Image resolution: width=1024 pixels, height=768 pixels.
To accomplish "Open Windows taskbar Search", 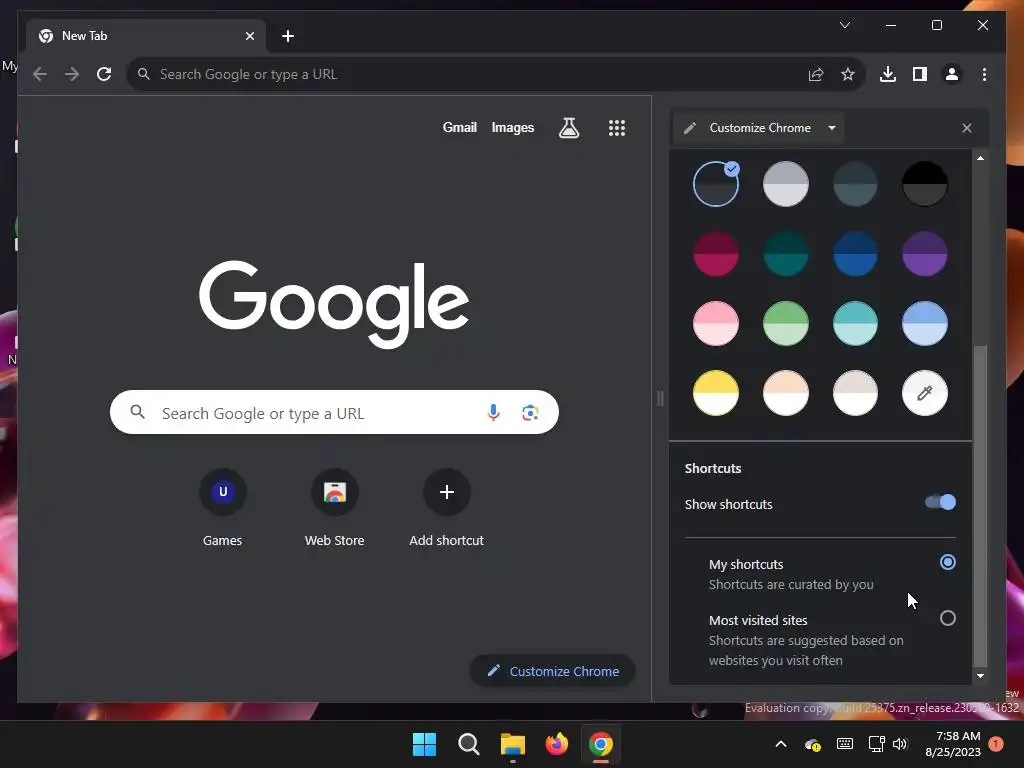I will [468, 744].
